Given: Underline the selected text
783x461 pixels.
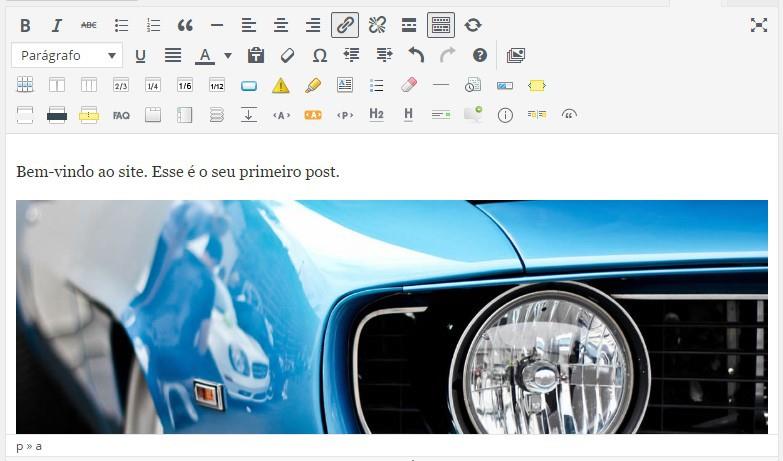Looking at the screenshot, I should click(x=140, y=55).
